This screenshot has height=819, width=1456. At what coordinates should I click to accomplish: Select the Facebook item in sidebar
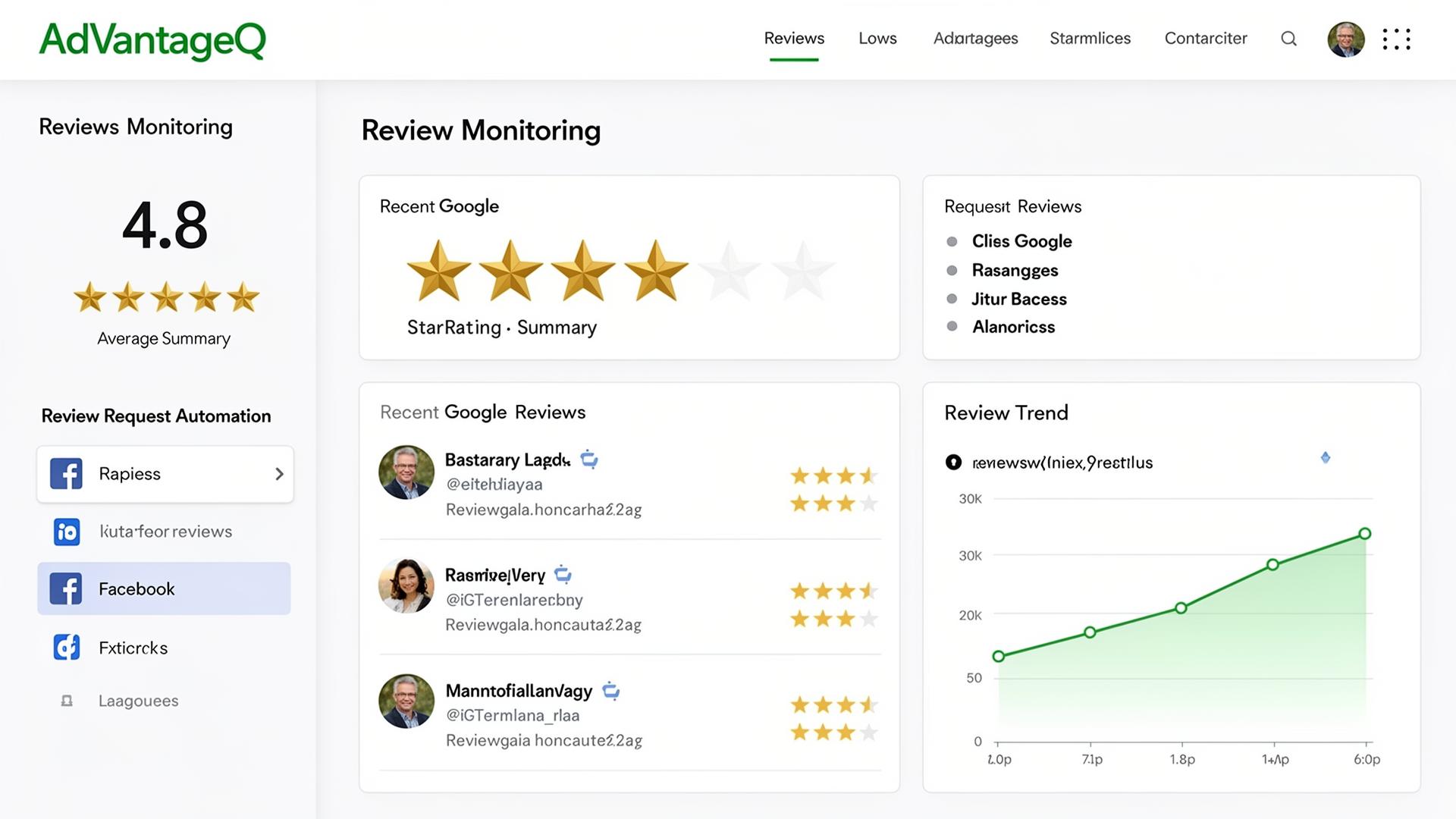[164, 588]
